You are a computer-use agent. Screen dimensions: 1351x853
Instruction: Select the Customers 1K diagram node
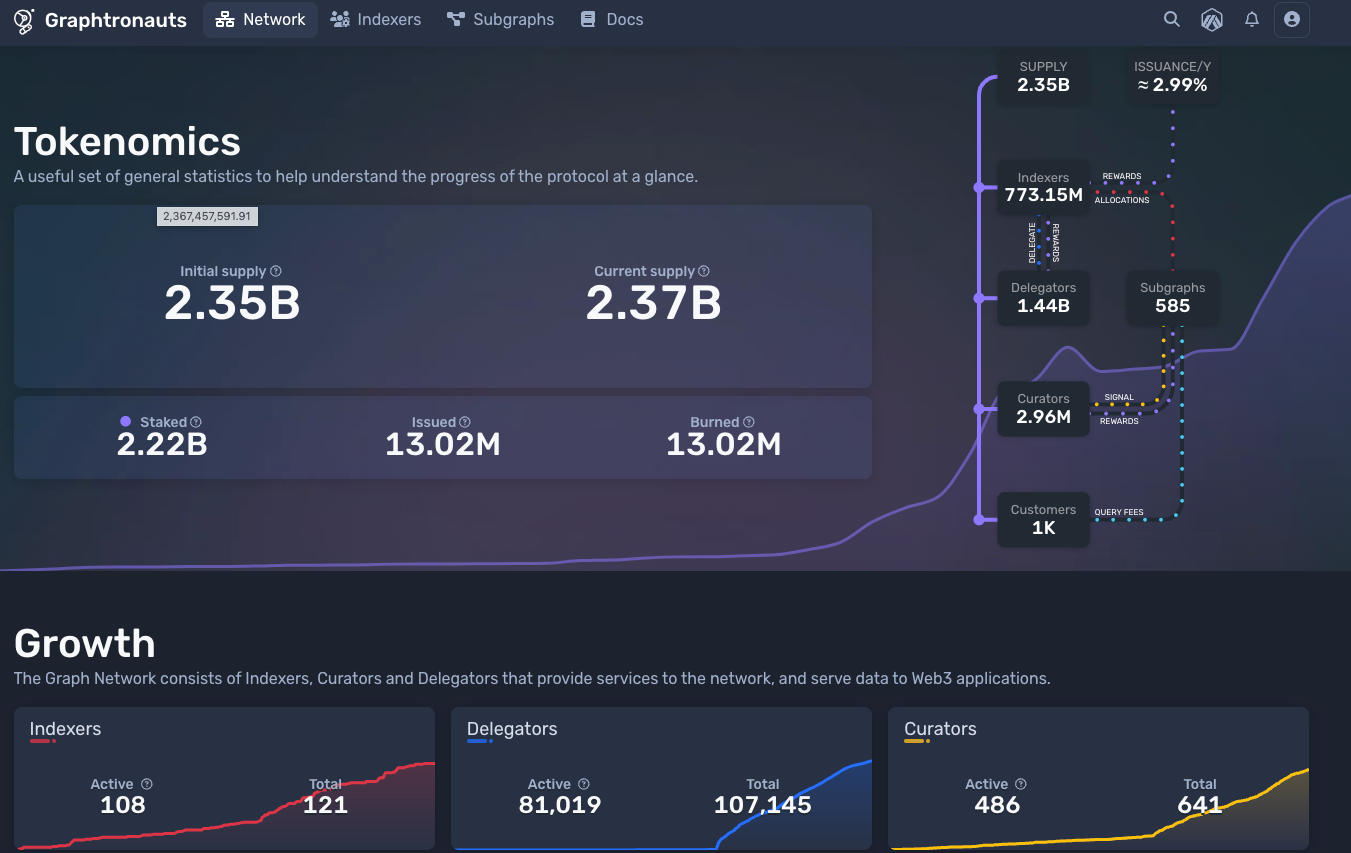(1043, 519)
